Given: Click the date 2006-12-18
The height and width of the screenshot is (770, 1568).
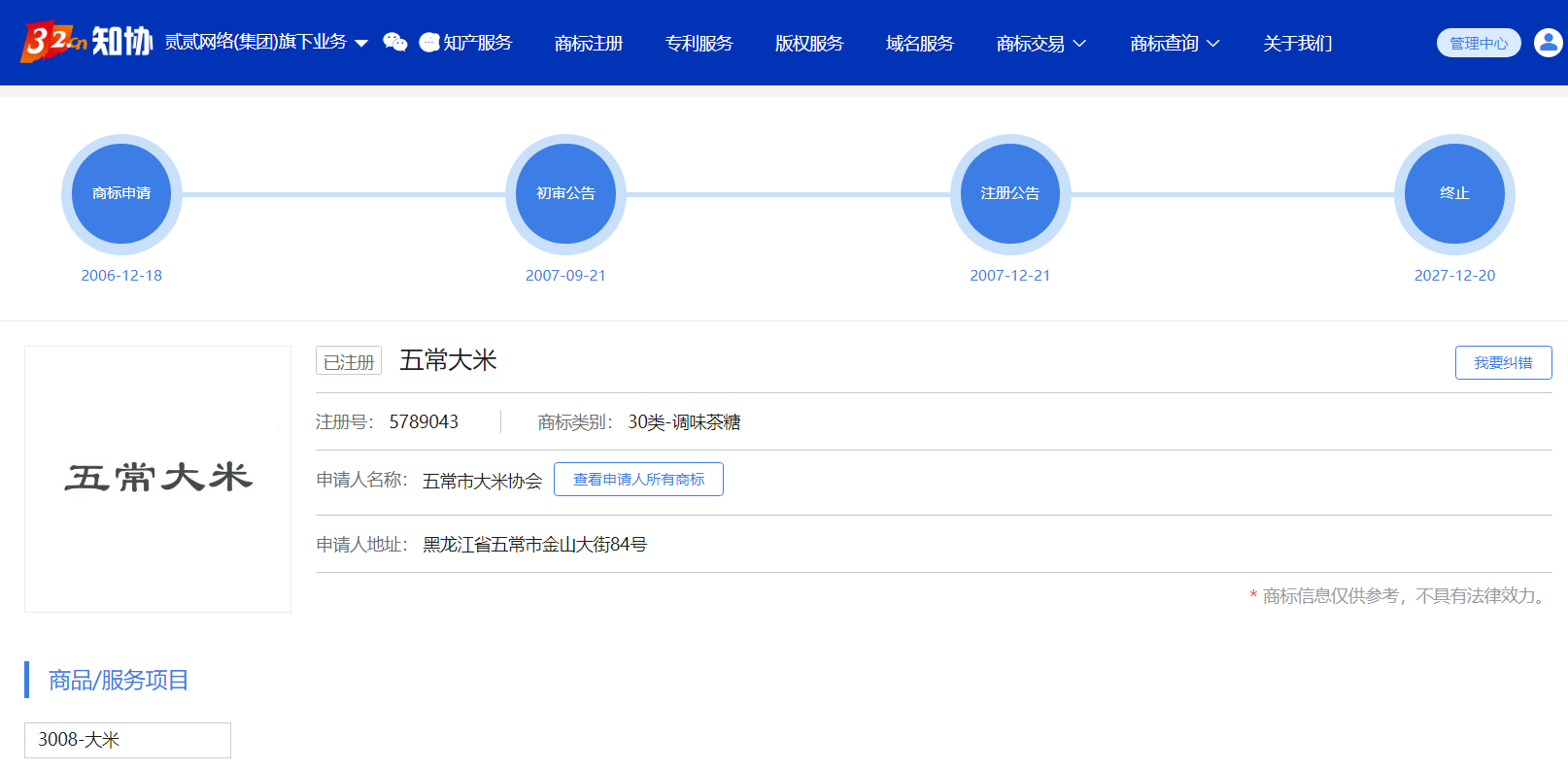Looking at the screenshot, I should click(x=121, y=276).
